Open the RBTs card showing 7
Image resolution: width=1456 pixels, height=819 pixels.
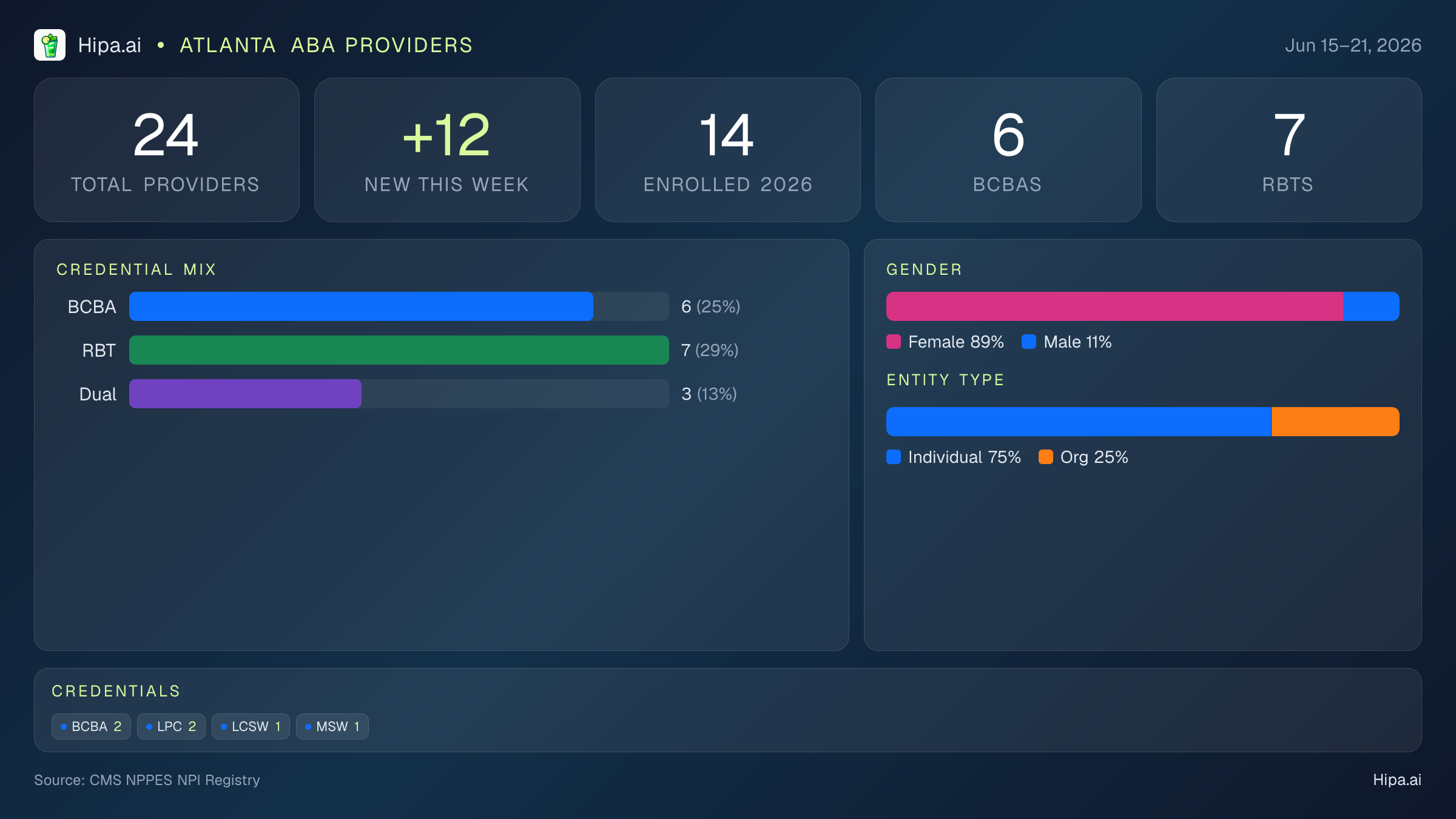coord(1289,150)
